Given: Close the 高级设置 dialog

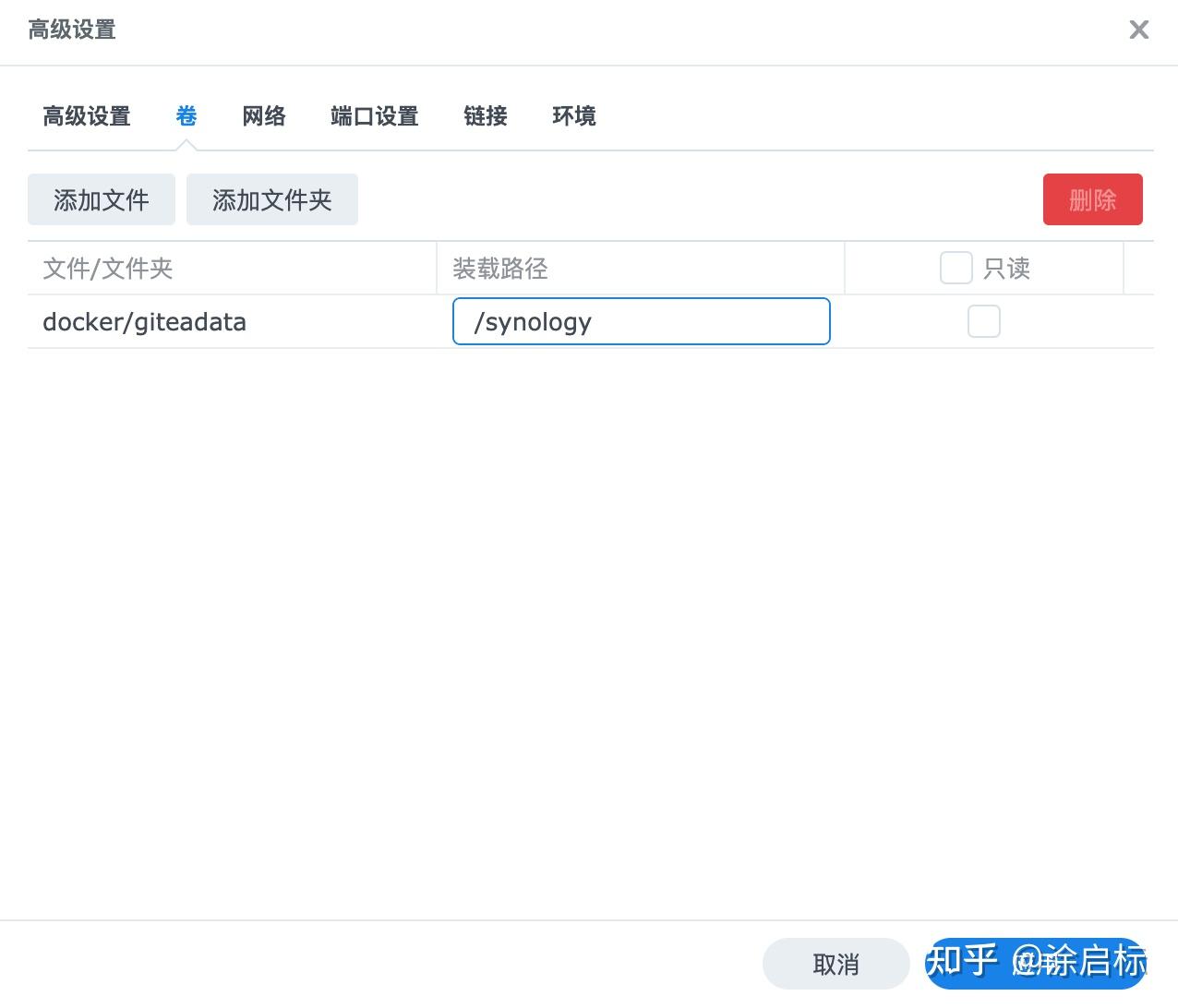Looking at the screenshot, I should [x=1138, y=30].
